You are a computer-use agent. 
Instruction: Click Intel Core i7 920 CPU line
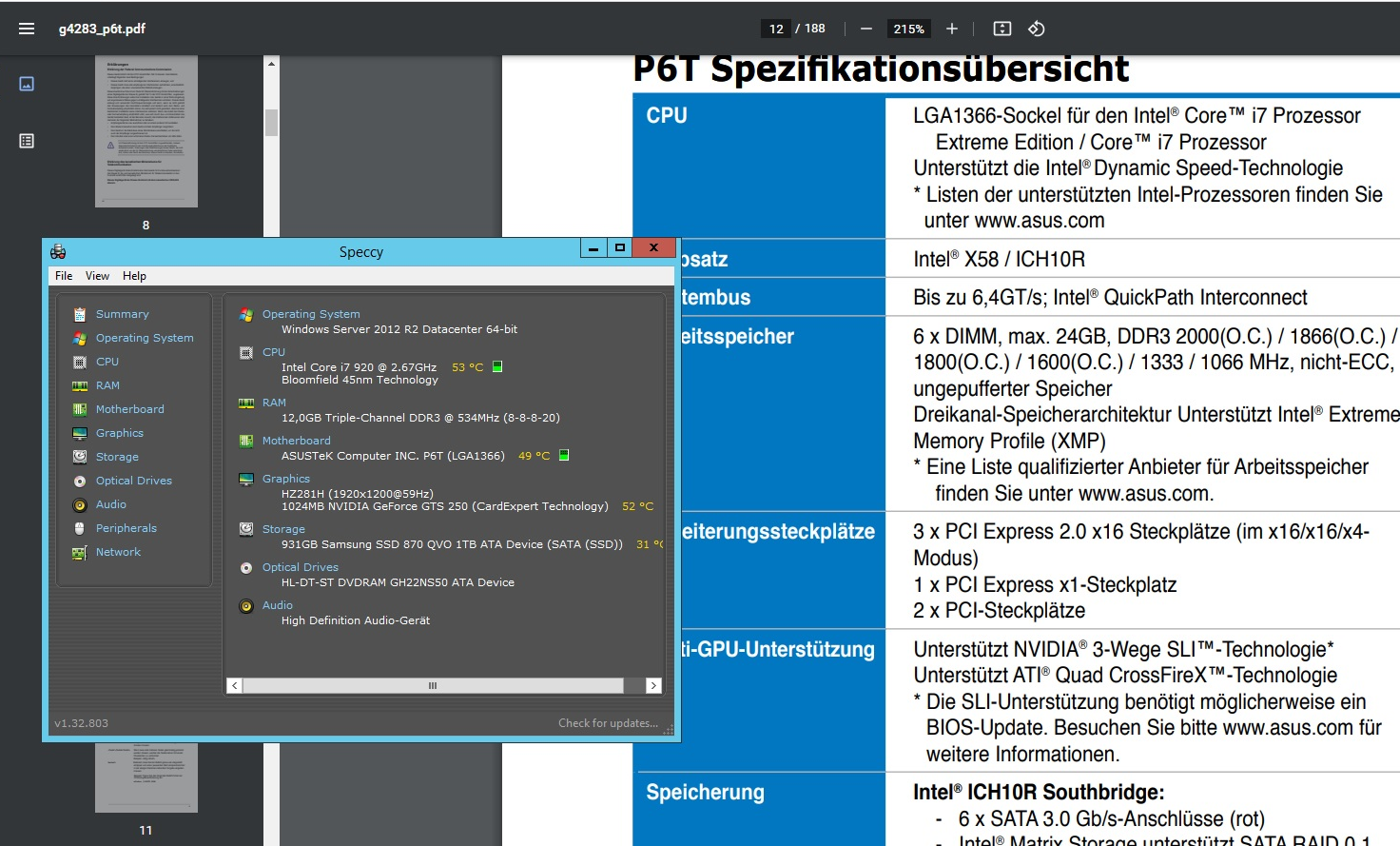click(x=360, y=367)
